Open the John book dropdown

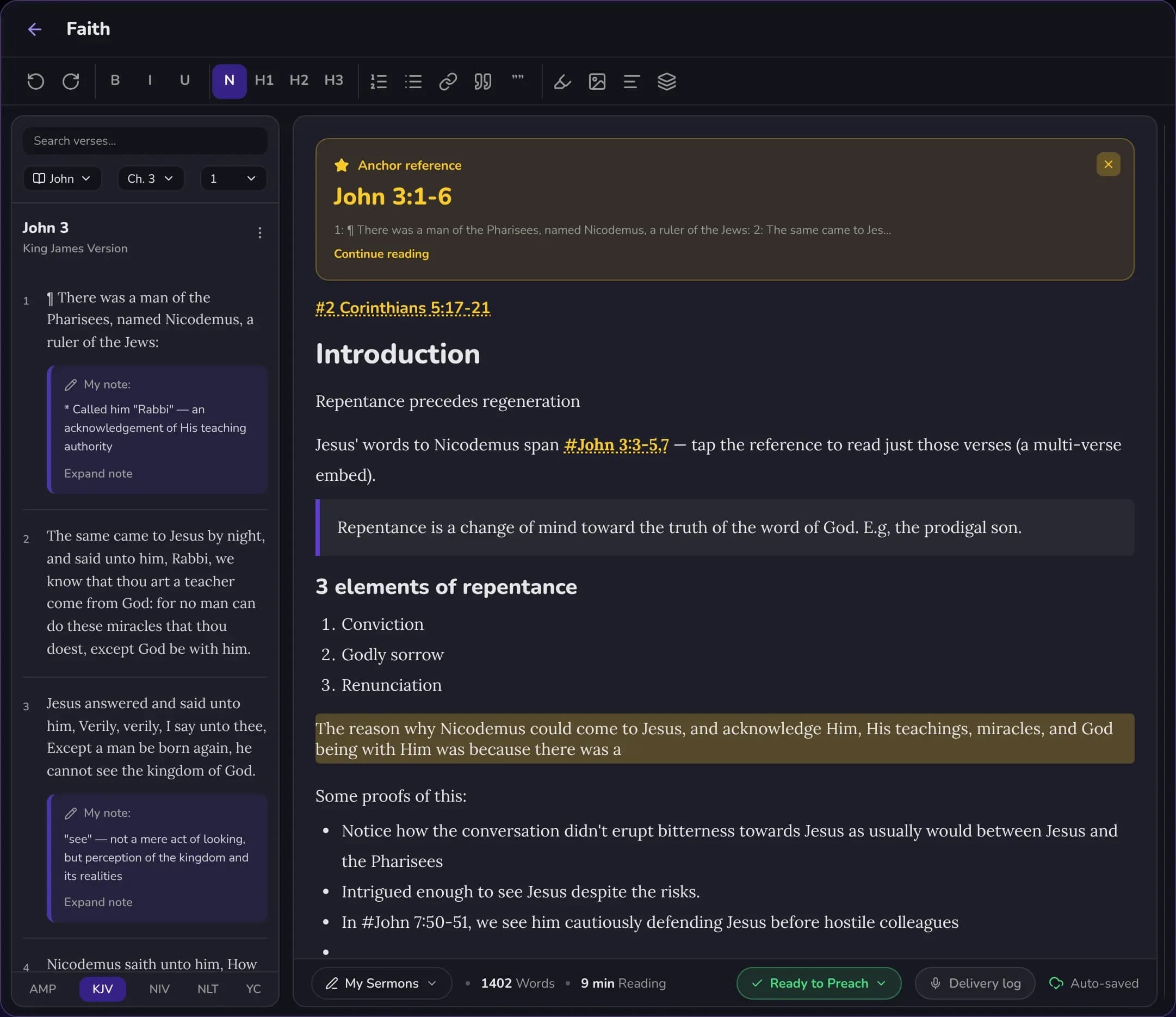pyautogui.click(x=63, y=179)
